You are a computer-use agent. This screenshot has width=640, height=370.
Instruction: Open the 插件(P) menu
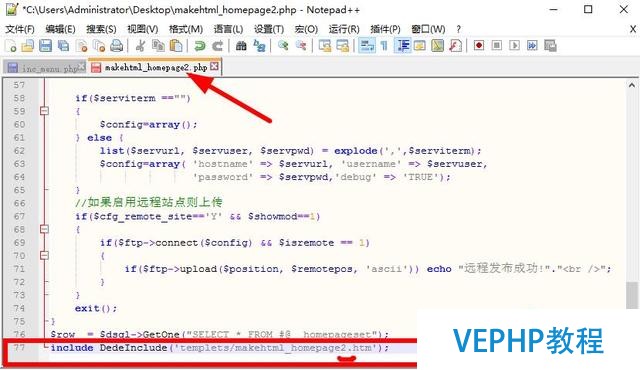pyautogui.click(x=385, y=29)
